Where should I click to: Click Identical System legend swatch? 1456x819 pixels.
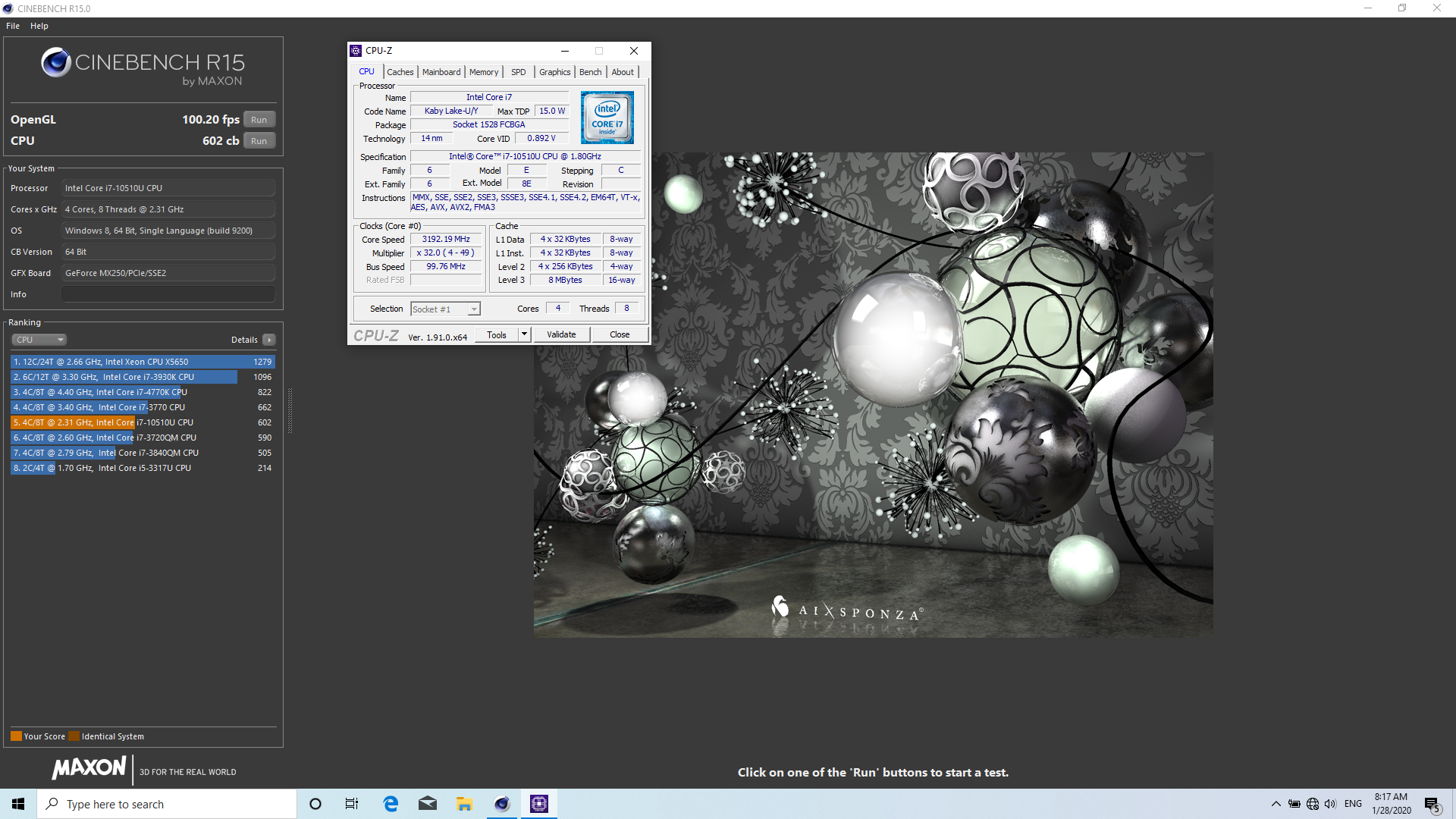click(74, 736)
